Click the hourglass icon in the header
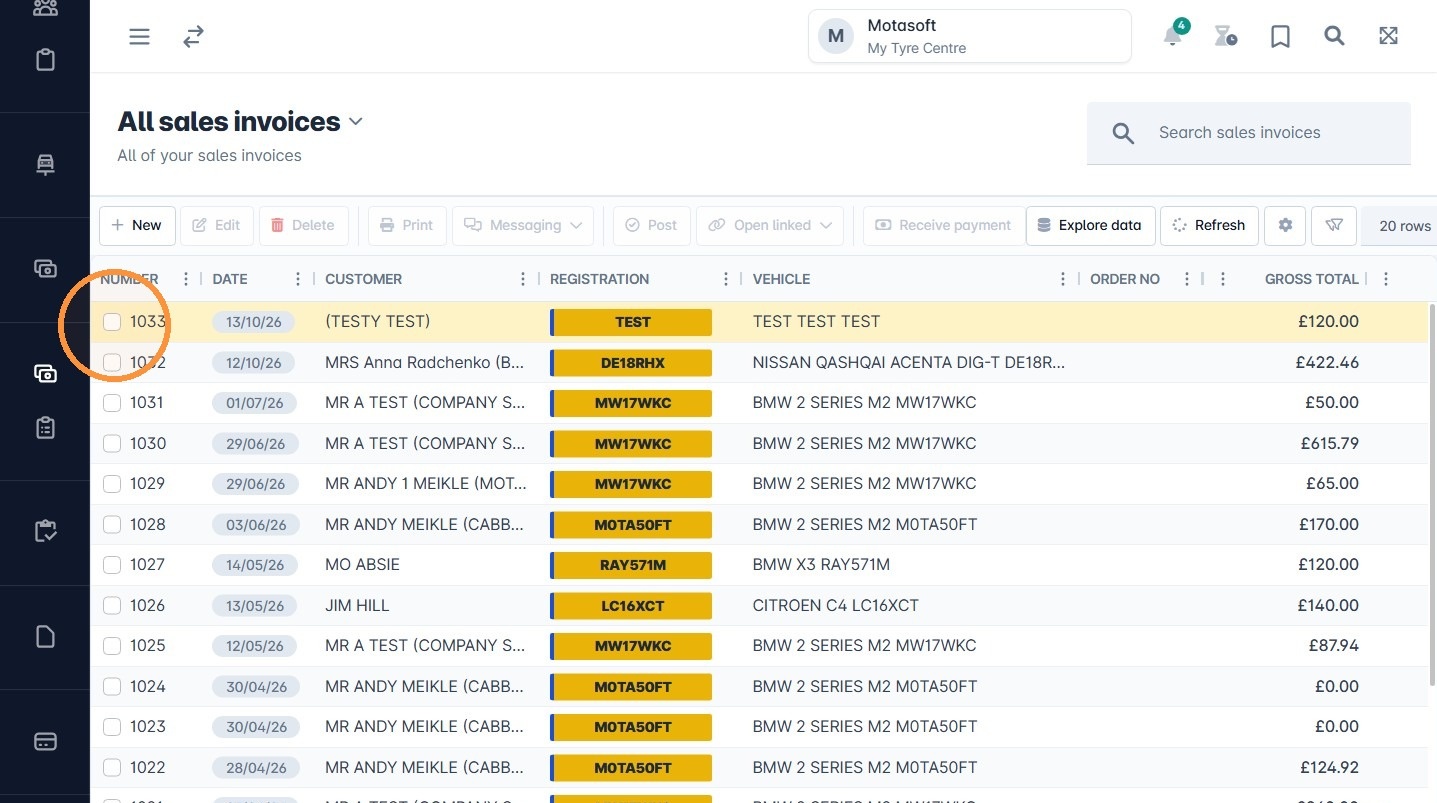The image size is (1437, 803). pos(1225,37)
